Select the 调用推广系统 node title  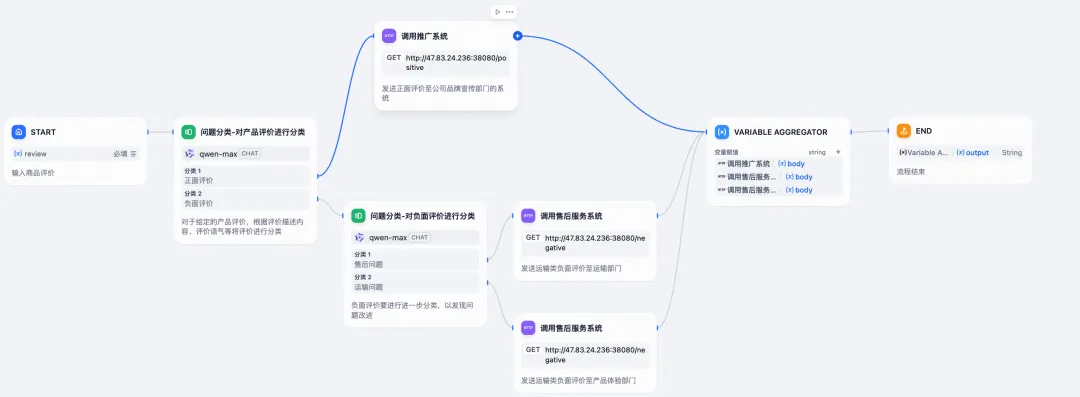(x=424, y=36)
